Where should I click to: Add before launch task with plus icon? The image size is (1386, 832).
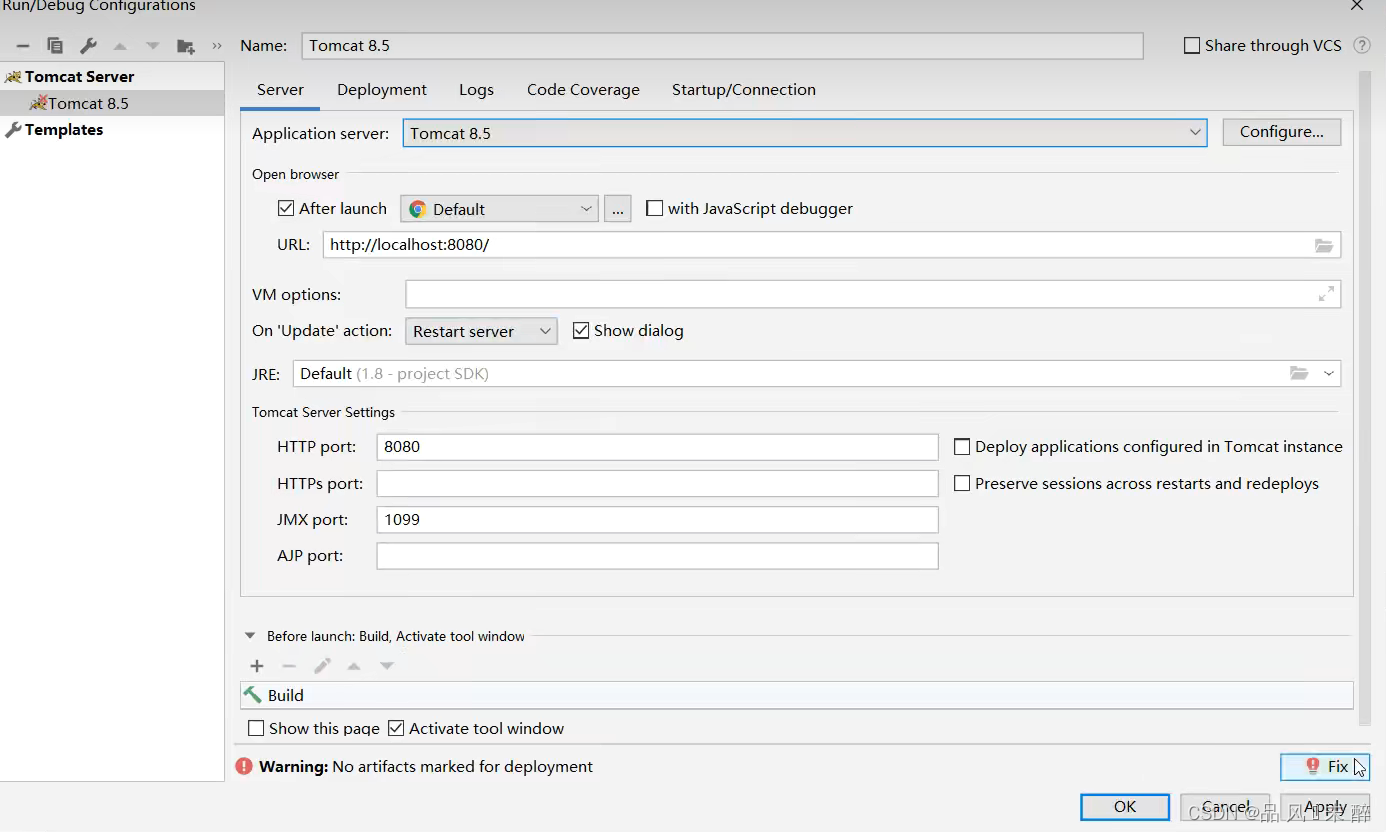coord(257,666)
